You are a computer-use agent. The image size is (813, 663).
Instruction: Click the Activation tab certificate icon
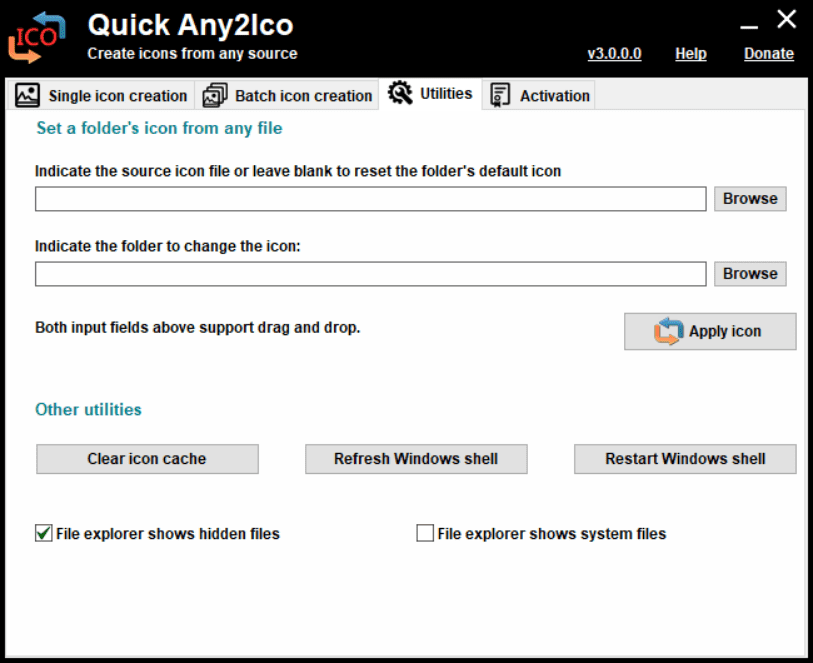click(500, 95)
